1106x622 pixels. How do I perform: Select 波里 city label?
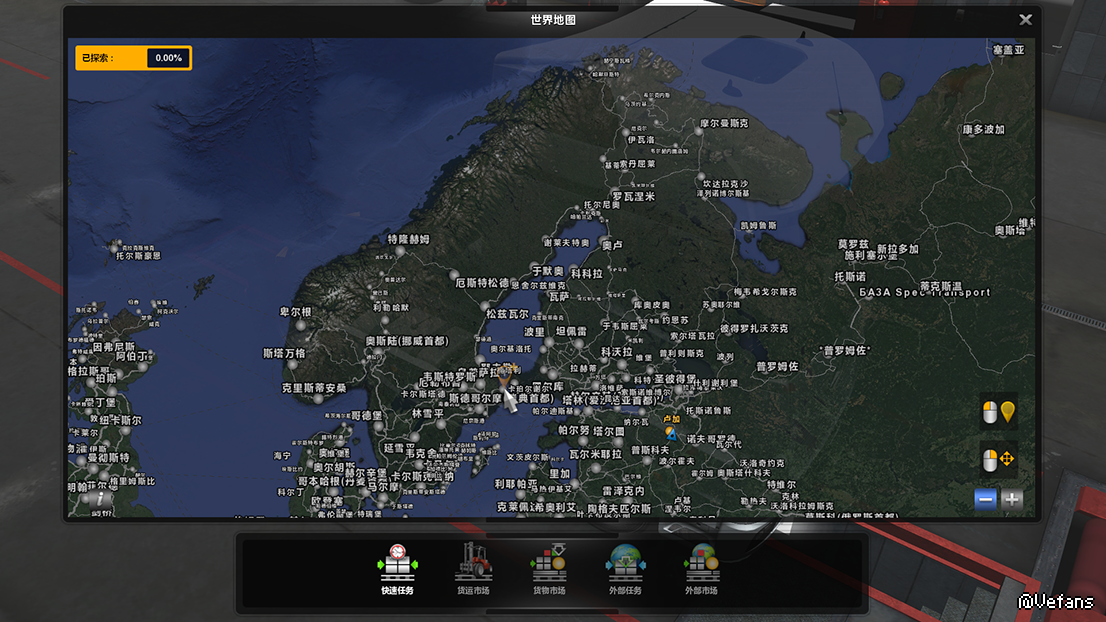click(534, 331)
